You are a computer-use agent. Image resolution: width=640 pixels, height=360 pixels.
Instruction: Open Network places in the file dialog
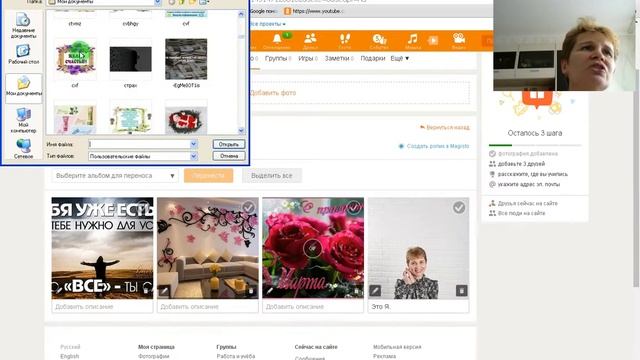point(23,149)
